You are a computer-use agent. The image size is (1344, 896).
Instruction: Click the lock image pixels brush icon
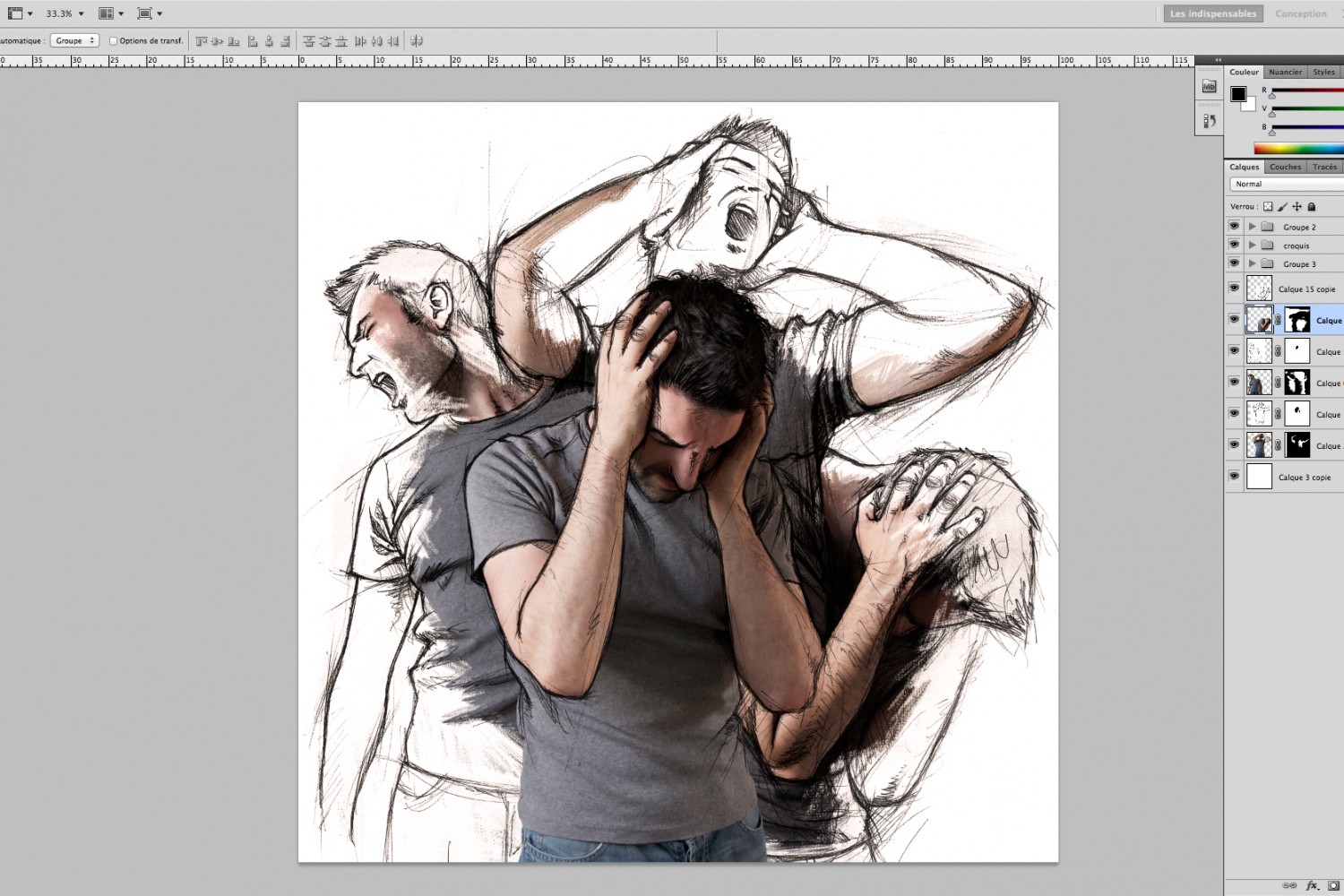coord(1282,207)
